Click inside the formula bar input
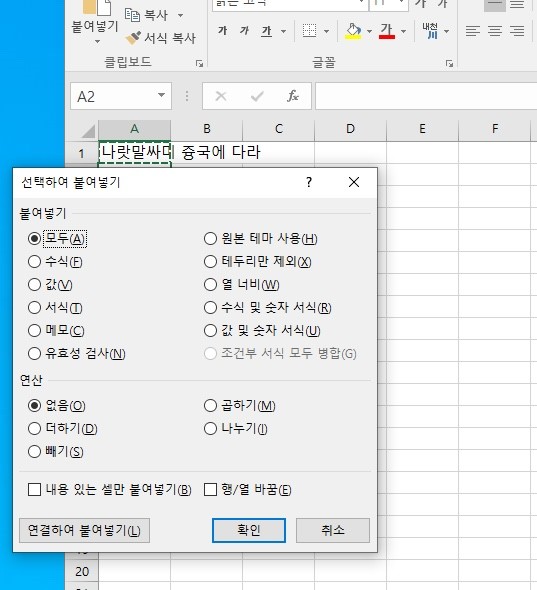 426,96
